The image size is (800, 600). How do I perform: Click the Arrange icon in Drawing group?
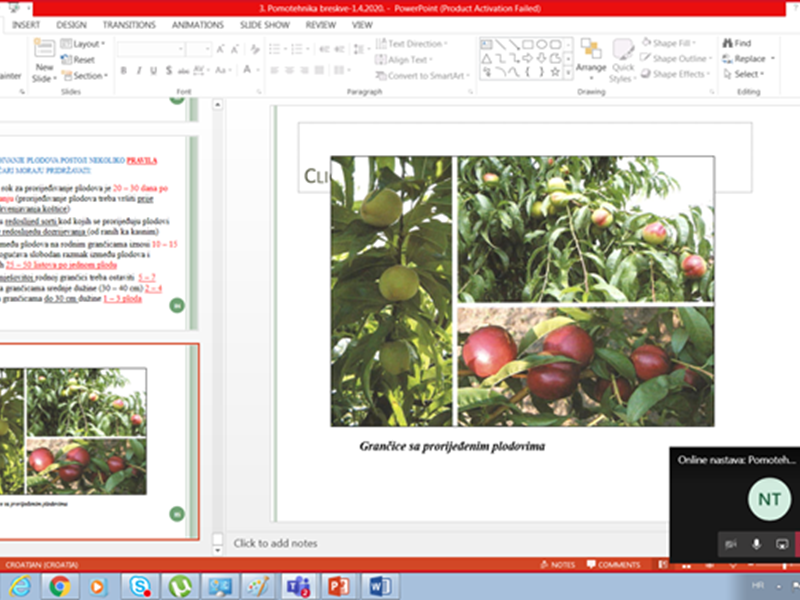coord(591,55)
